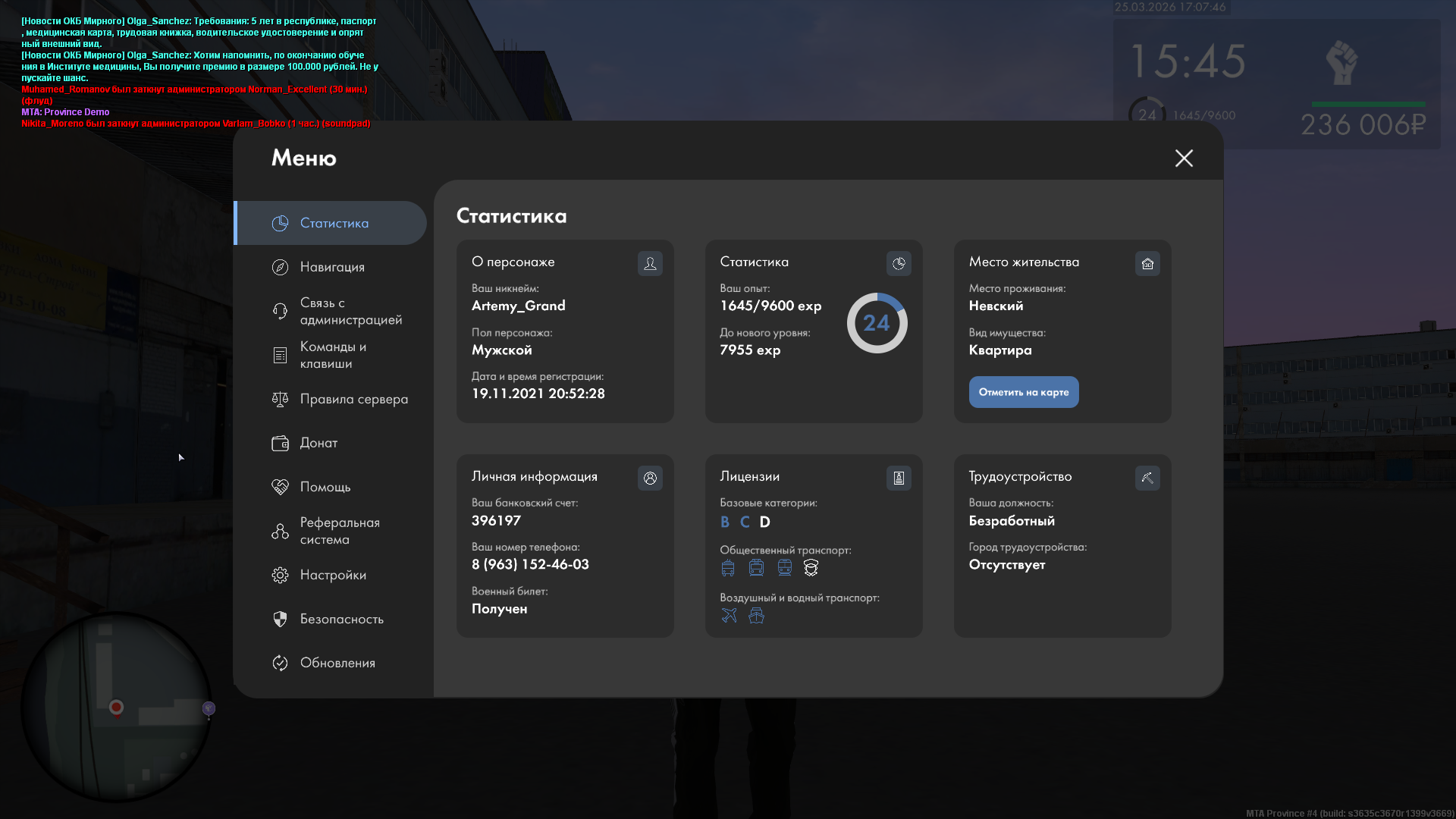Screen dimensions: 1456x819
Task: Select Настройки in the sidebar
Action: [x=333, y=575]
